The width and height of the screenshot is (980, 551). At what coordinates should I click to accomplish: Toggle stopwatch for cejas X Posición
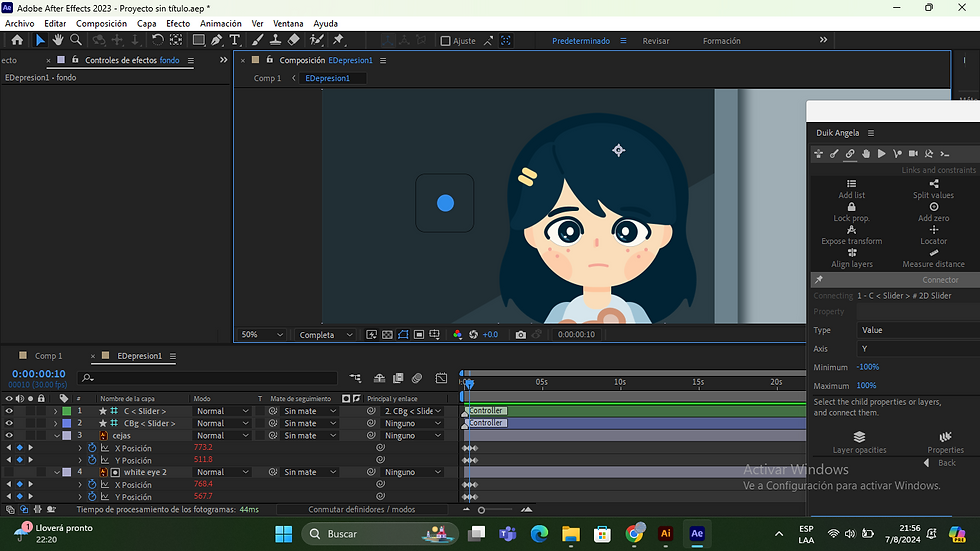[92, 448]
